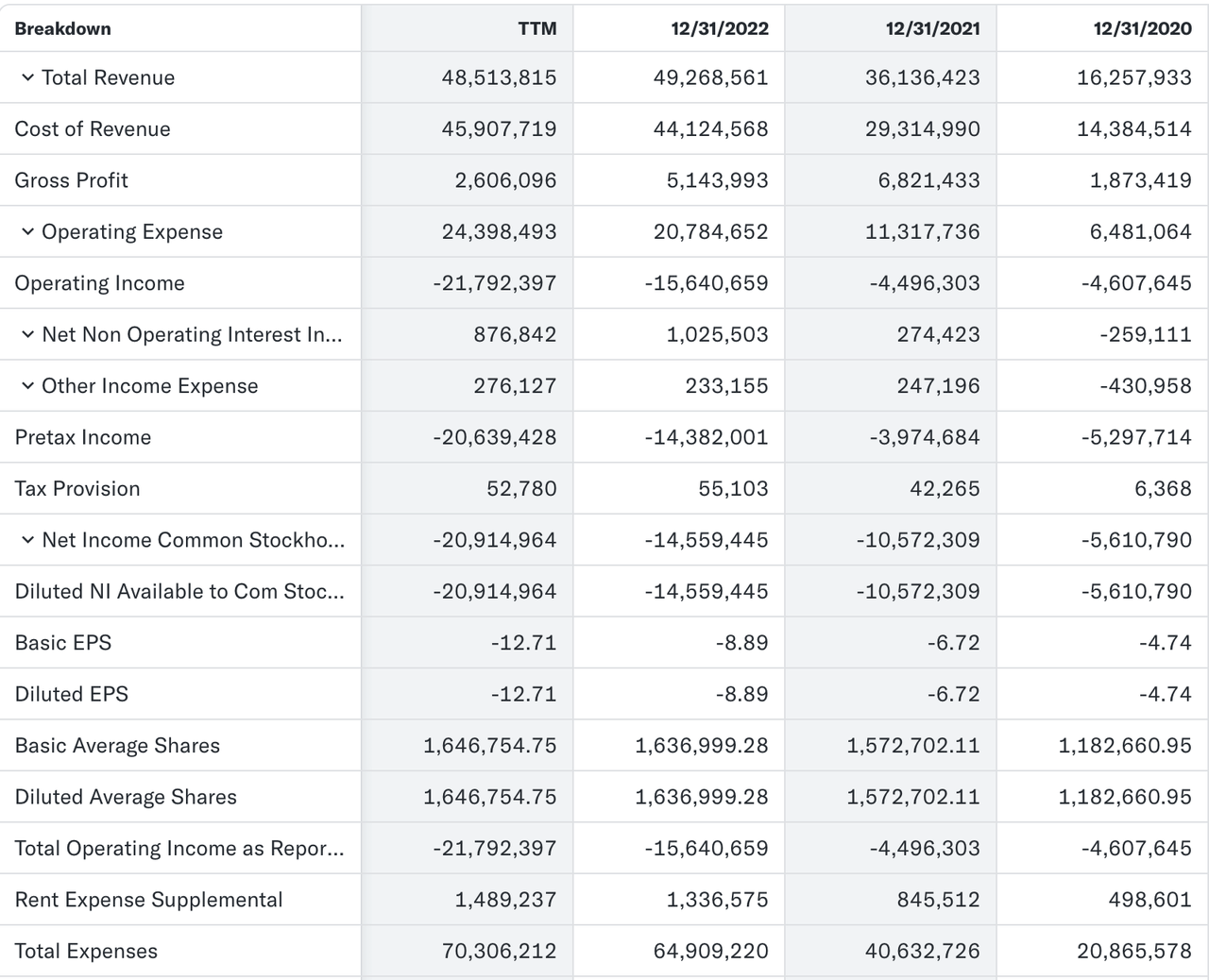This screenshot has width=1209, height=980.
Task: Select Operating Expense value 6,481,064
Action: point(1141,231)
